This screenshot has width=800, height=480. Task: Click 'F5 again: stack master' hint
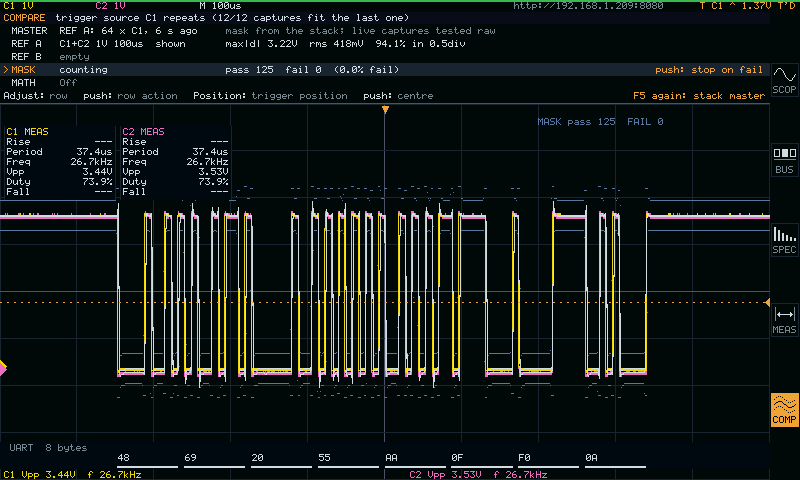699,95
